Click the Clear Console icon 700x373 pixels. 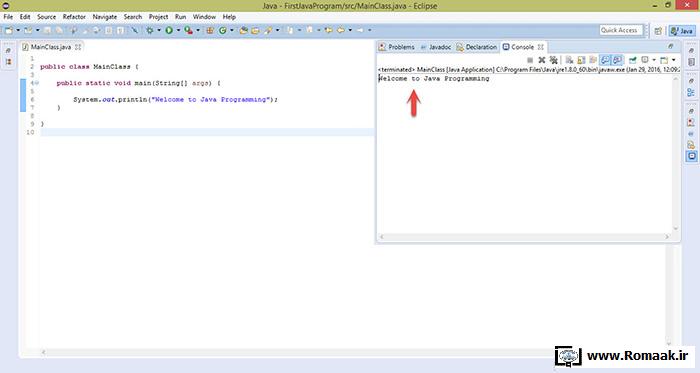click(x=570, y=60)
